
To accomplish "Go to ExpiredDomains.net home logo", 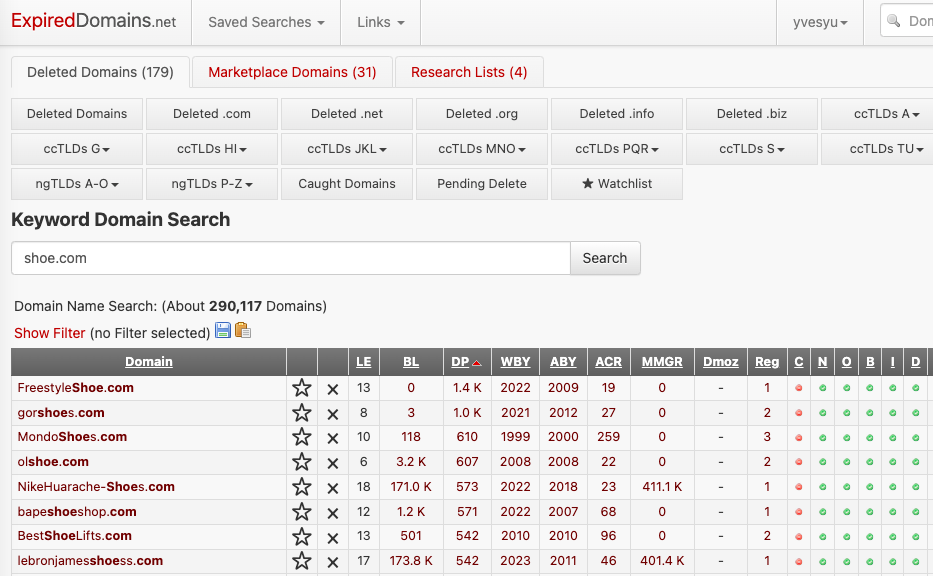I will point(93,21).
